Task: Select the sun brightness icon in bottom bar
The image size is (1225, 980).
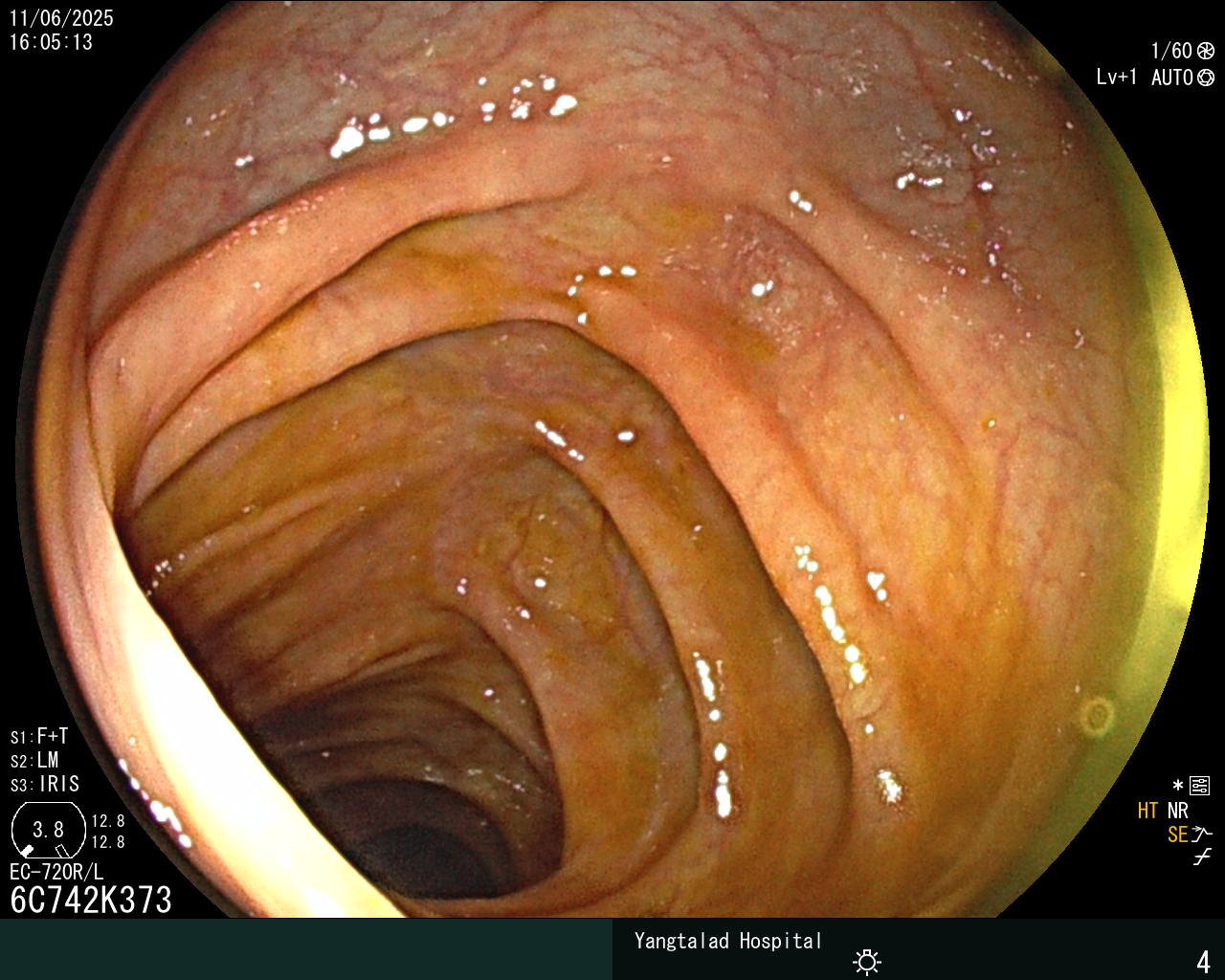Action: pos(867,961)
